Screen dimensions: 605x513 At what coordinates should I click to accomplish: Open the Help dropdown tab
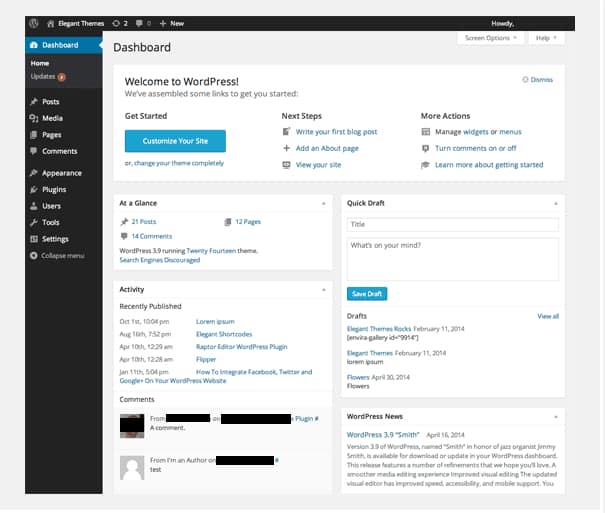tap(546, 38)
